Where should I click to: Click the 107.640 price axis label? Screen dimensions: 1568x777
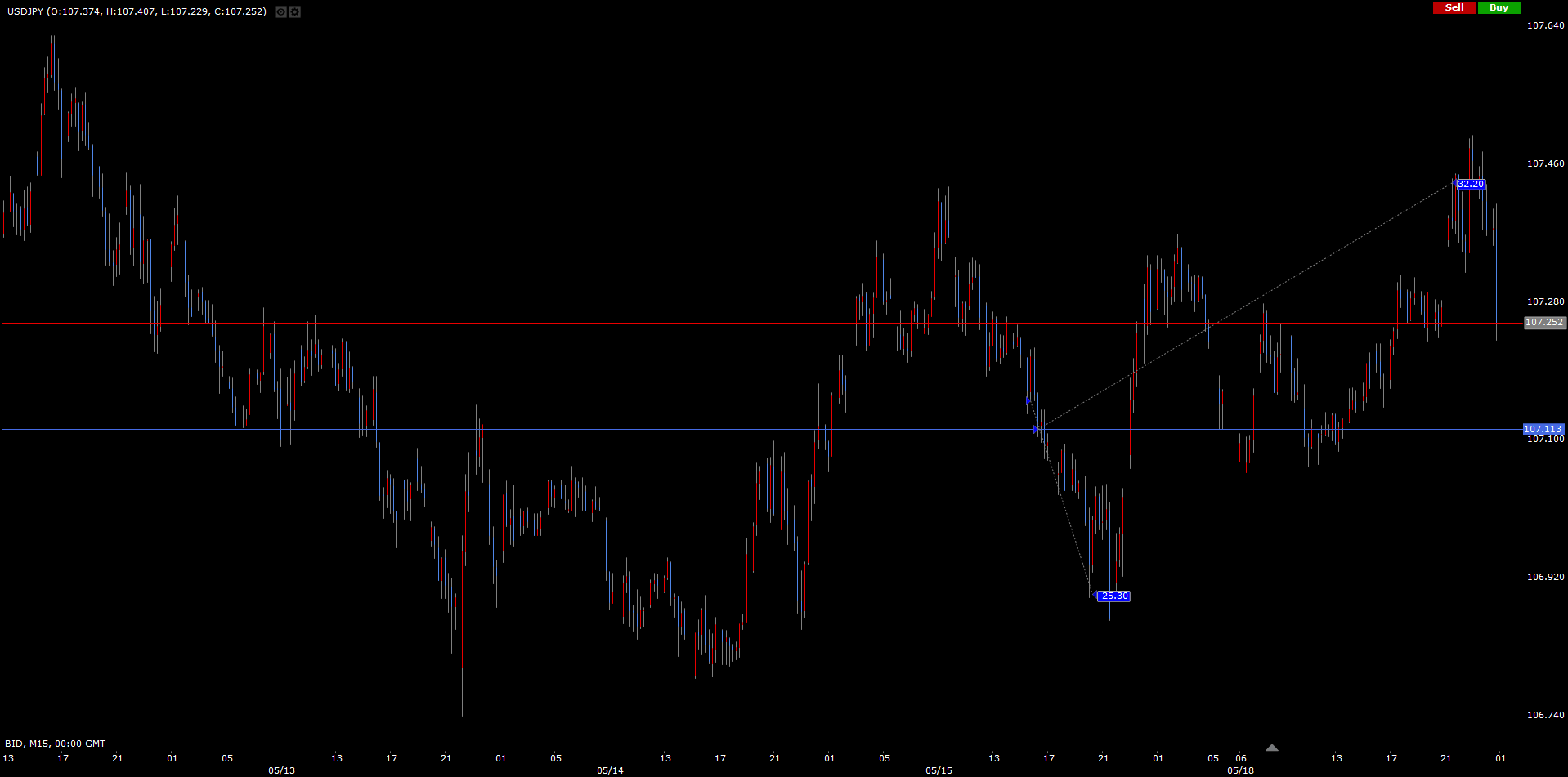[x=1545, y=25]
